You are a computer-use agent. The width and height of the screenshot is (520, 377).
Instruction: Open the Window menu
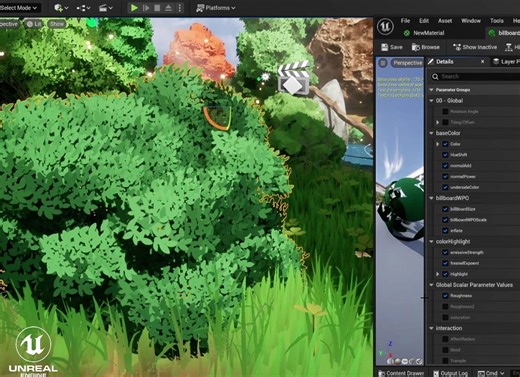click(471, 21)
